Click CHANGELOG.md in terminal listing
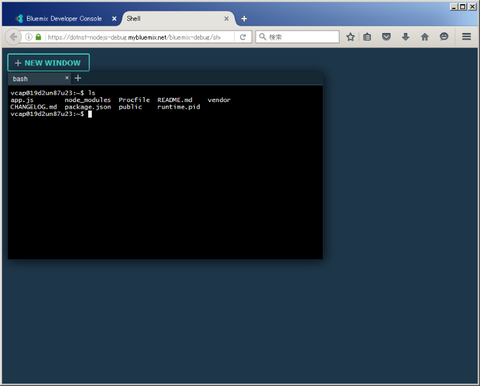Screen dimensions: 480x386 [34, 107]
